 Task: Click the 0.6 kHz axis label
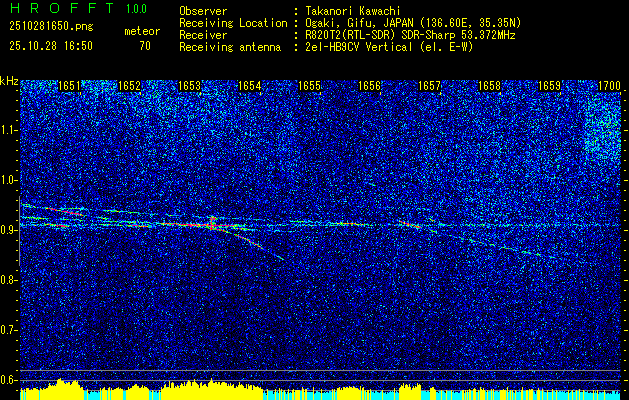pyautogui.click(x=9, y=379)
